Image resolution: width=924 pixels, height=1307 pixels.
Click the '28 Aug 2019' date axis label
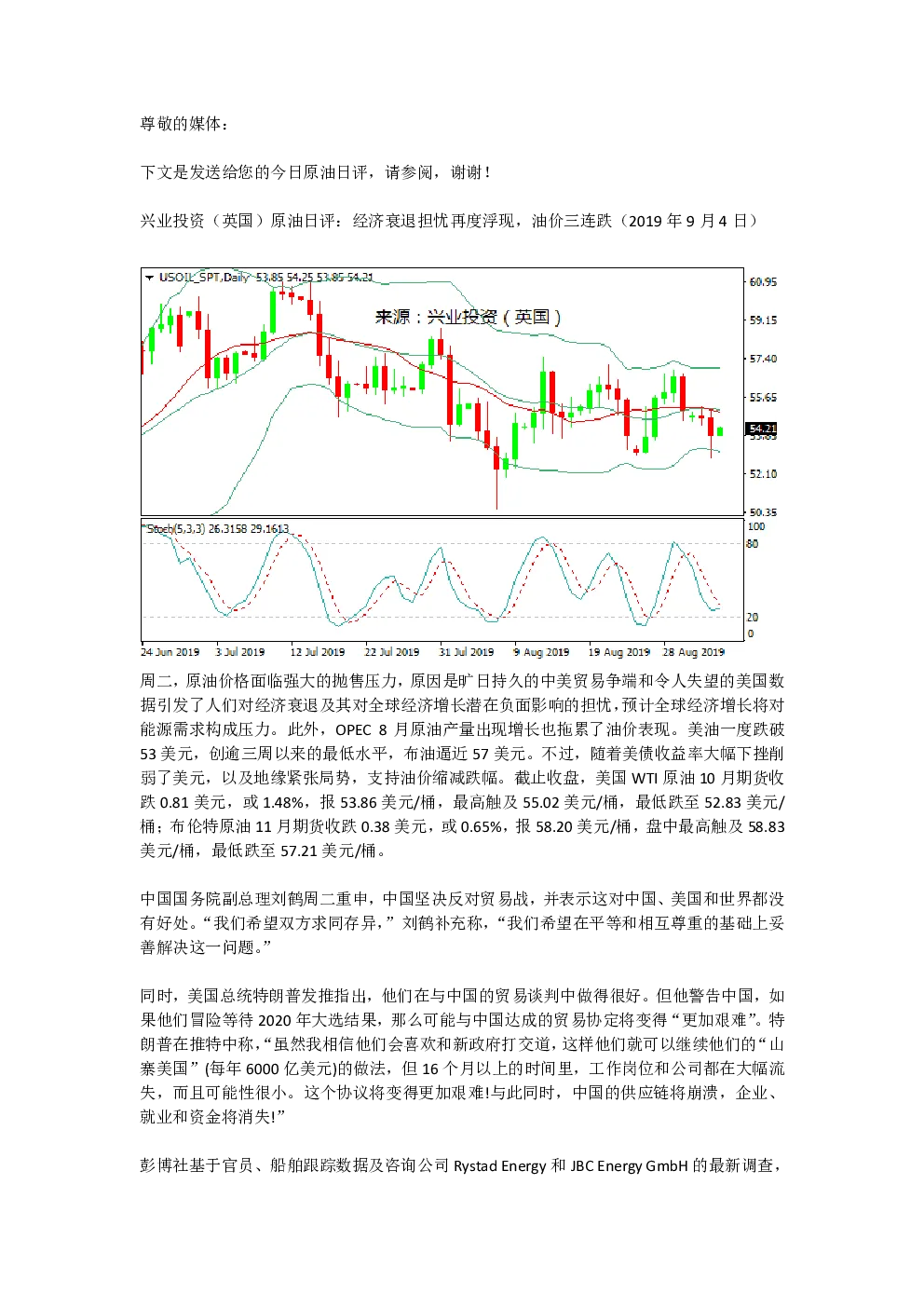coord(694,652)
